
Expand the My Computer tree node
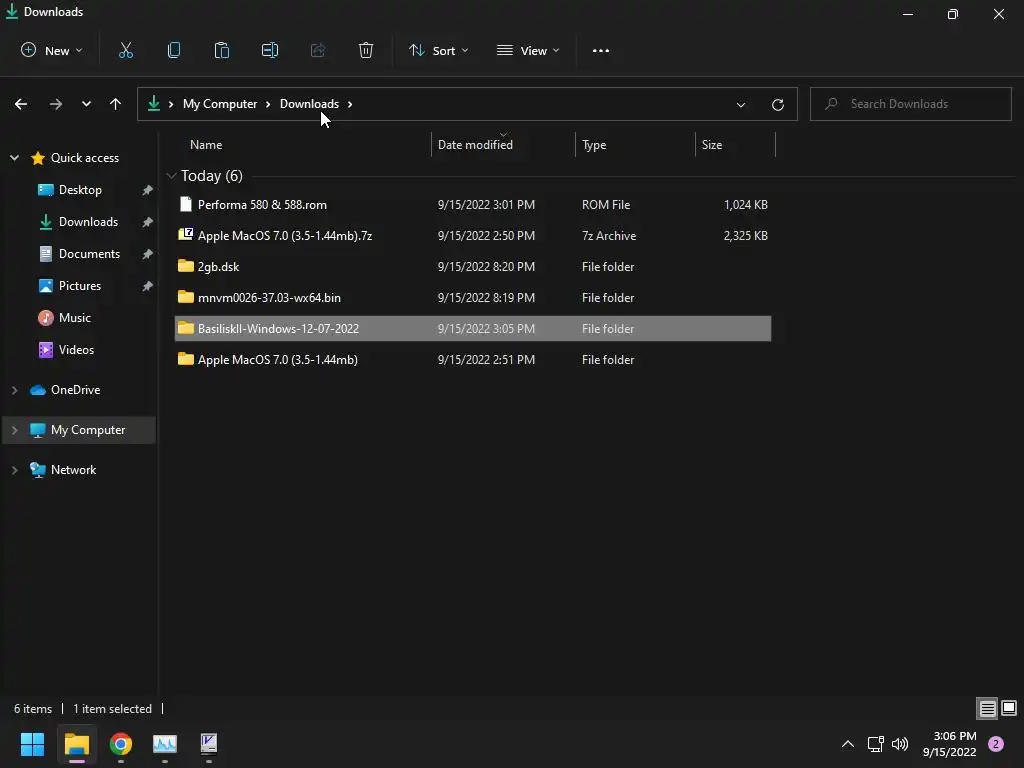[x=14, y=430]
